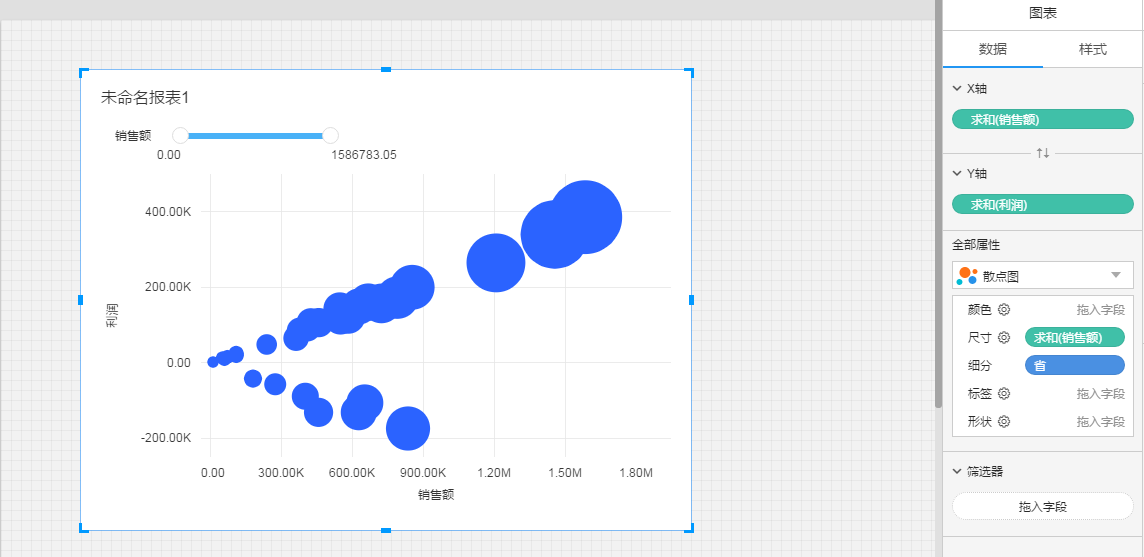Click the right panel vertical scrollbar

939,204
